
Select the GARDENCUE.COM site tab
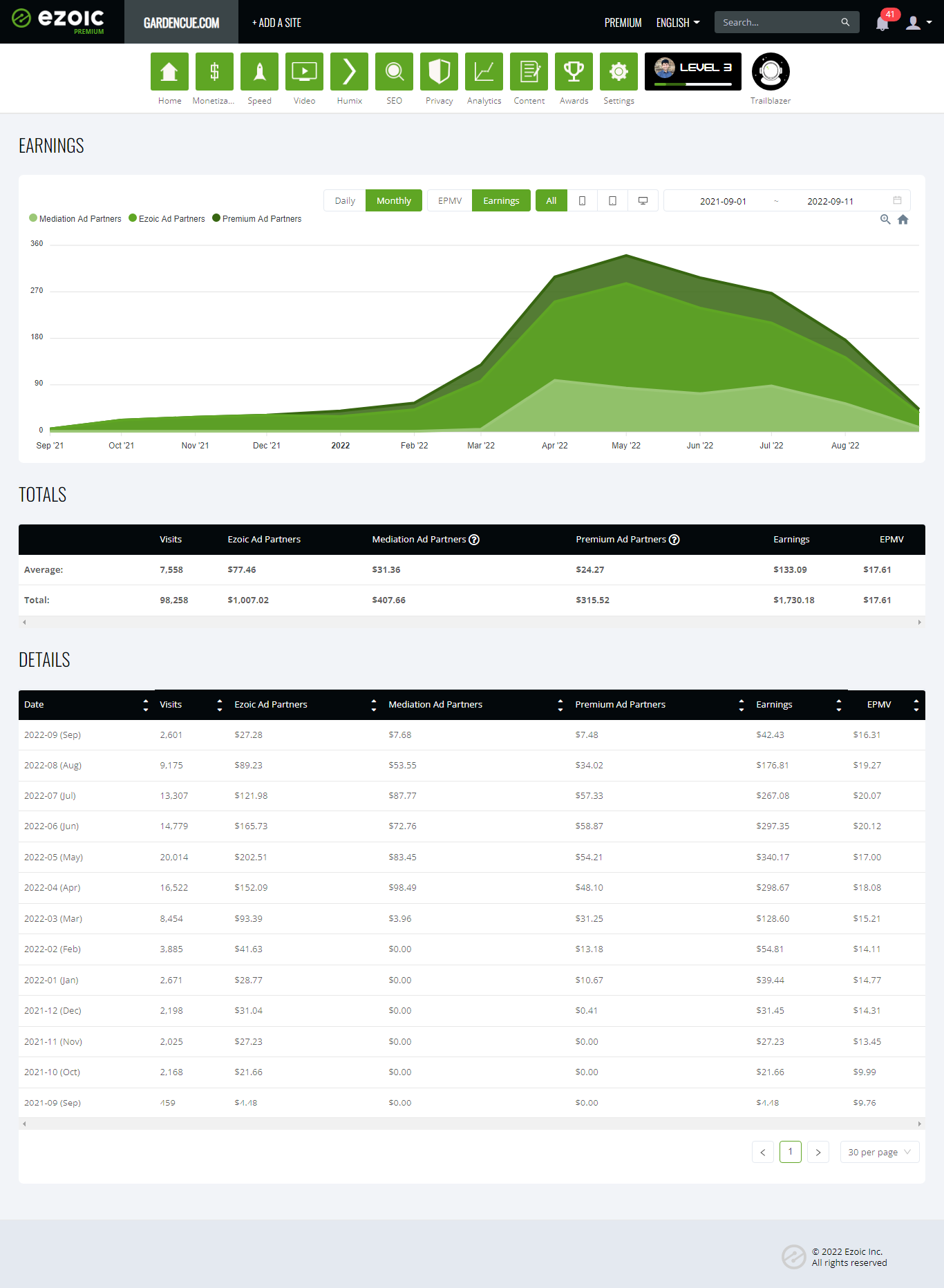[181, 22]
